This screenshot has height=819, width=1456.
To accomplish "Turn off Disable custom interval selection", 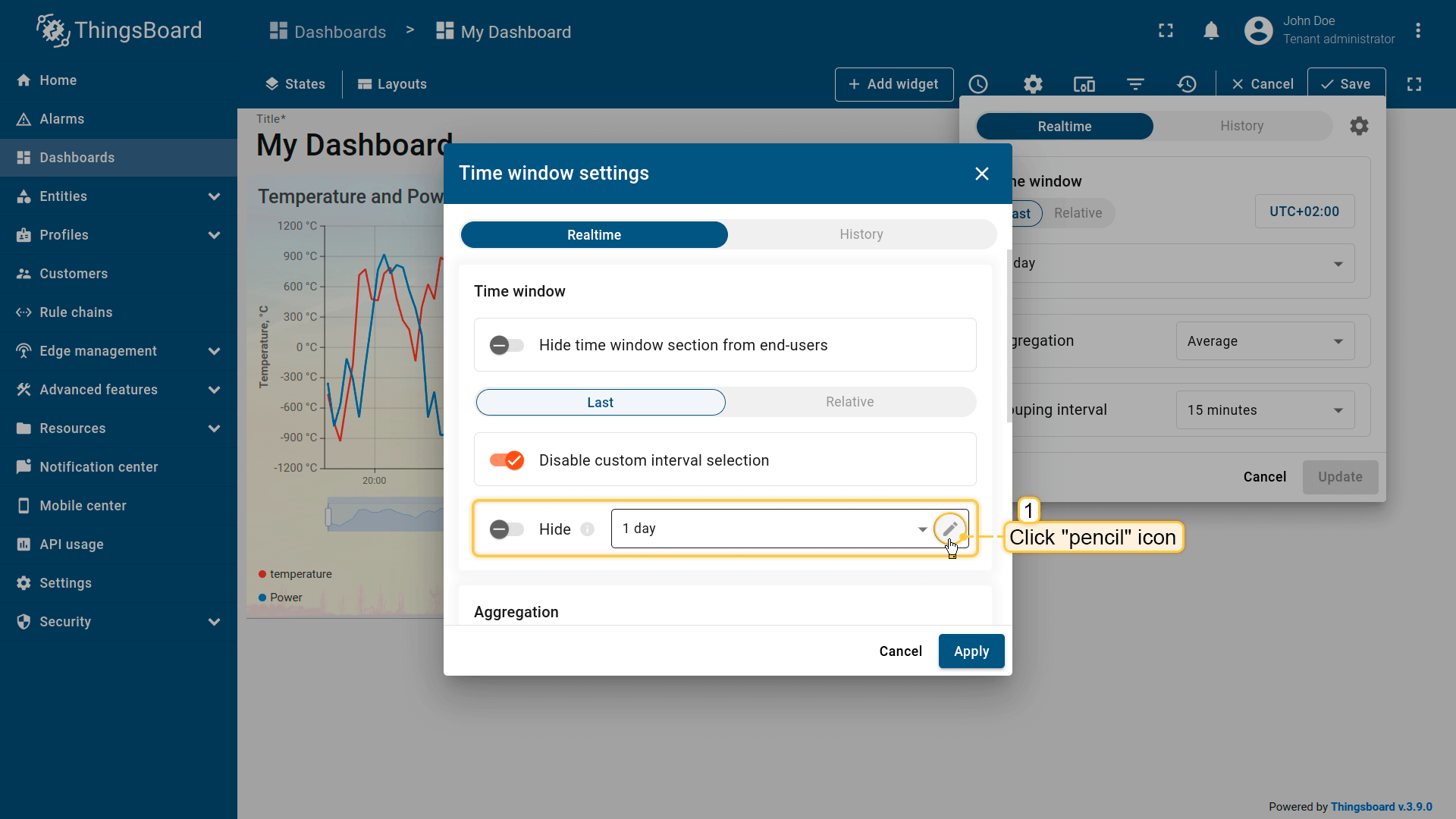I will point(507,460).
